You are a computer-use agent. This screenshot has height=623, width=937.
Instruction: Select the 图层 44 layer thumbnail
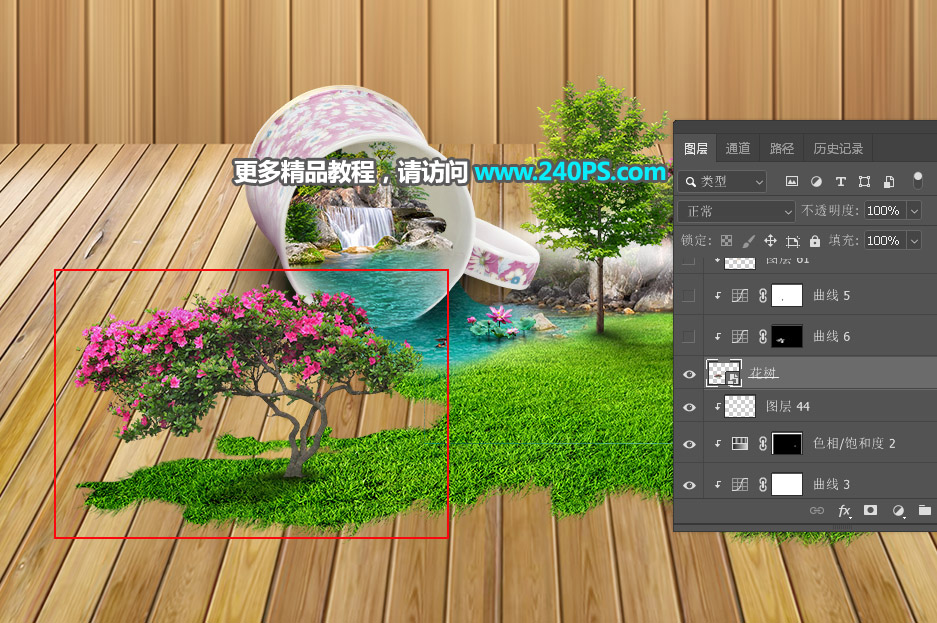click(740, 407)
